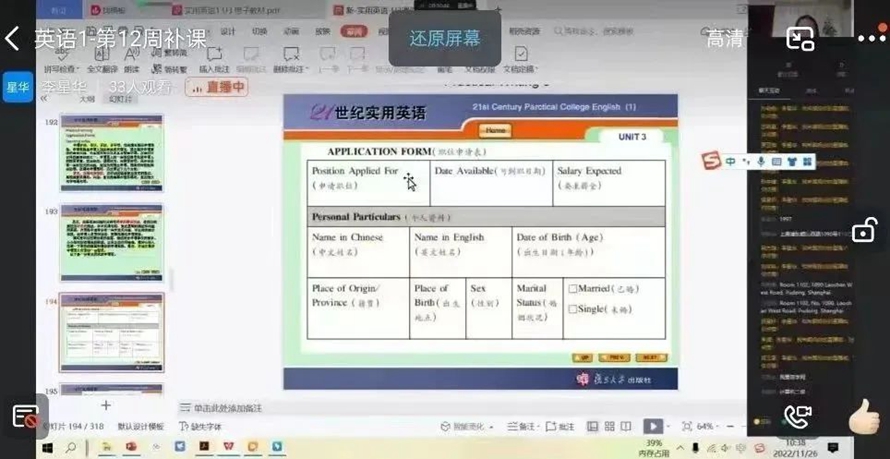Screen dimensions: 890x459
Task: Click the 还原屏幕 restore screen button
Action: [444, 39]
